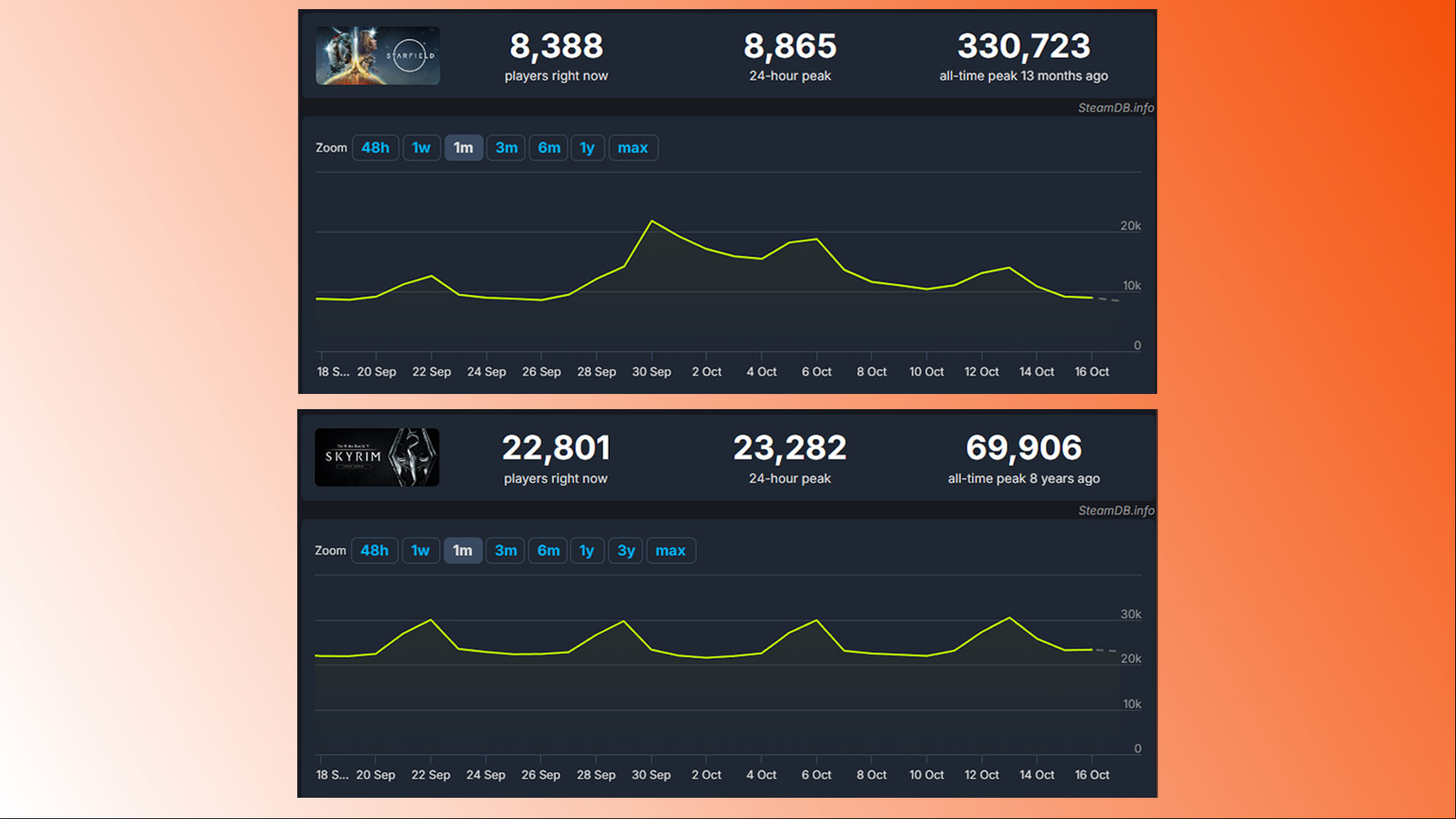The height and width of the screenshot is (819, 1456).
Task: Select 1y zoom on Skyrim chart
Action: [x=587, y=551]
